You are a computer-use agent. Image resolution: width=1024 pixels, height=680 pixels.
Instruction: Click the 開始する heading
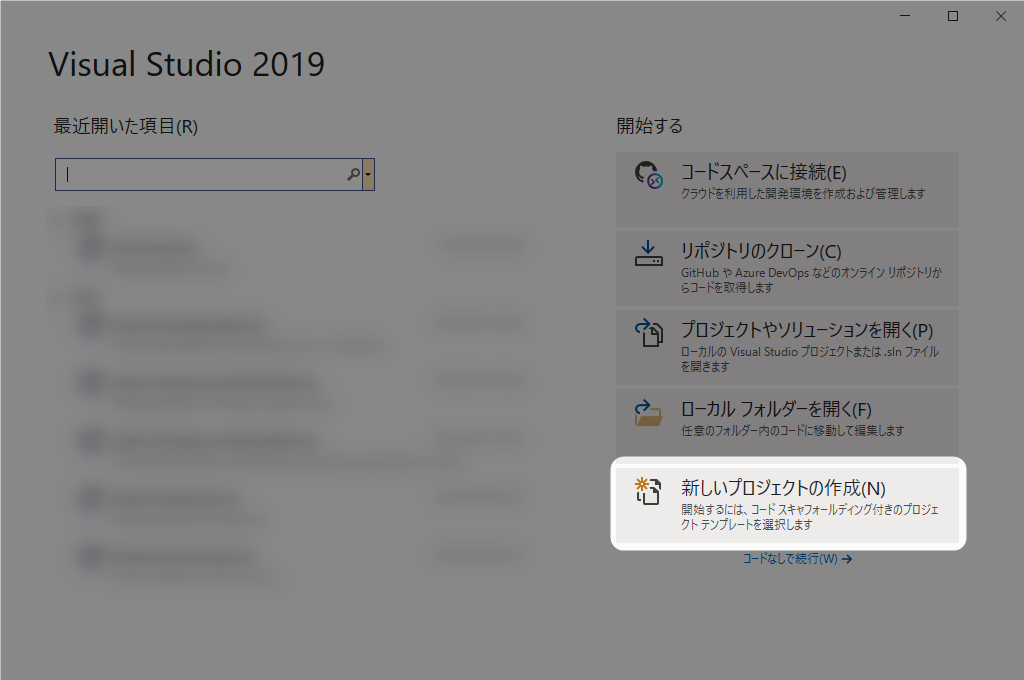[x=650, y=126]
